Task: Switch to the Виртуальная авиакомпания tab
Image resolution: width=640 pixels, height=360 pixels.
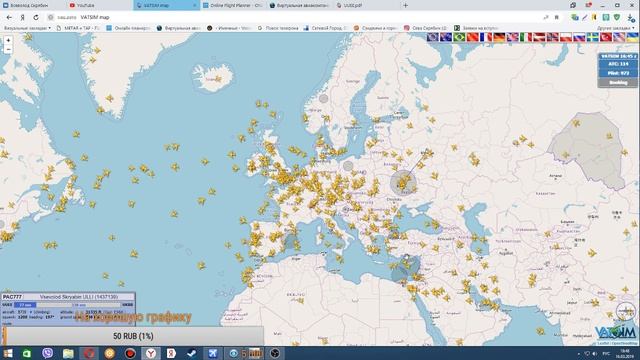Action: (299, 5)
